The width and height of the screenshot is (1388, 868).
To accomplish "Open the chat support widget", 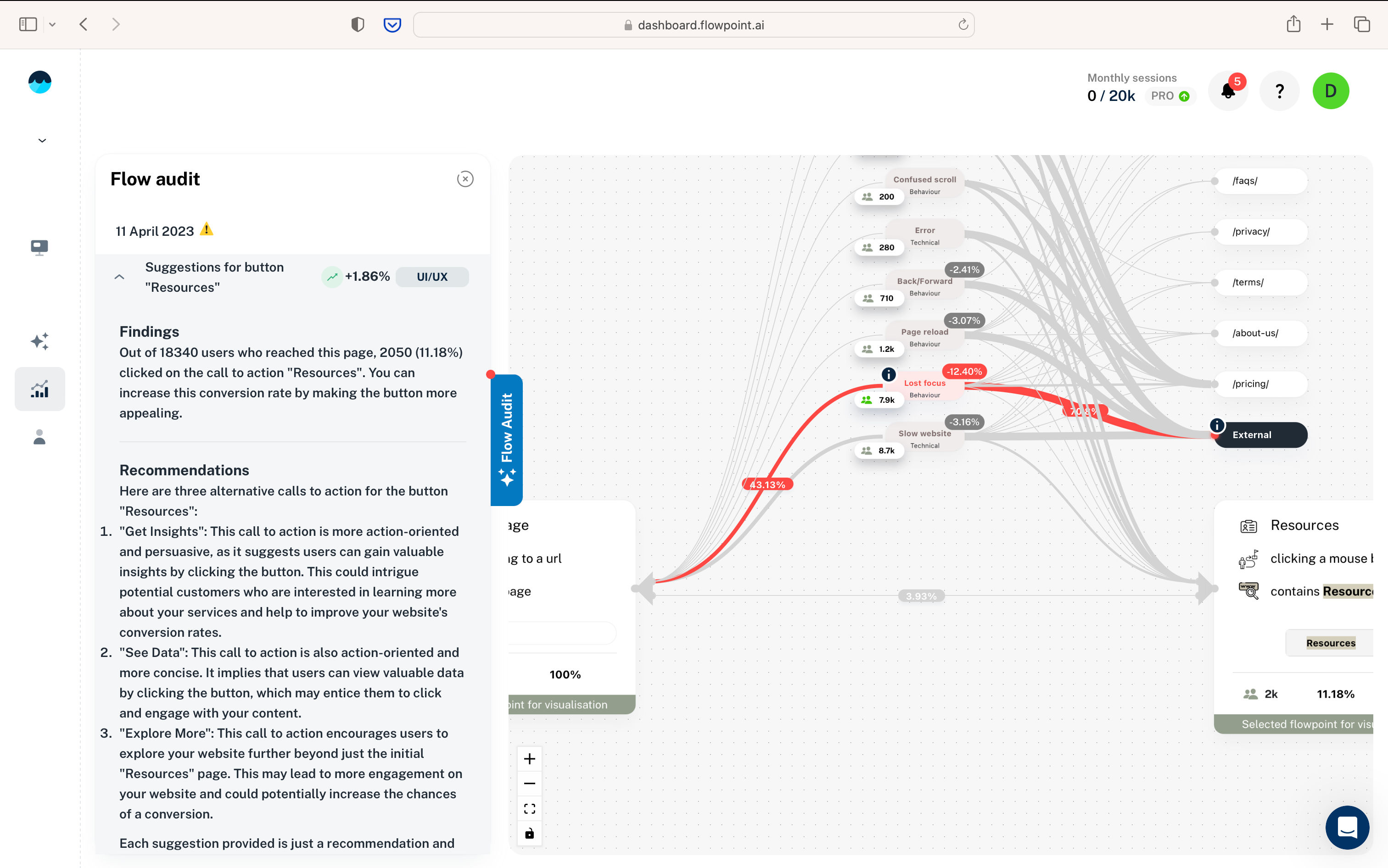I will 1347,827.
